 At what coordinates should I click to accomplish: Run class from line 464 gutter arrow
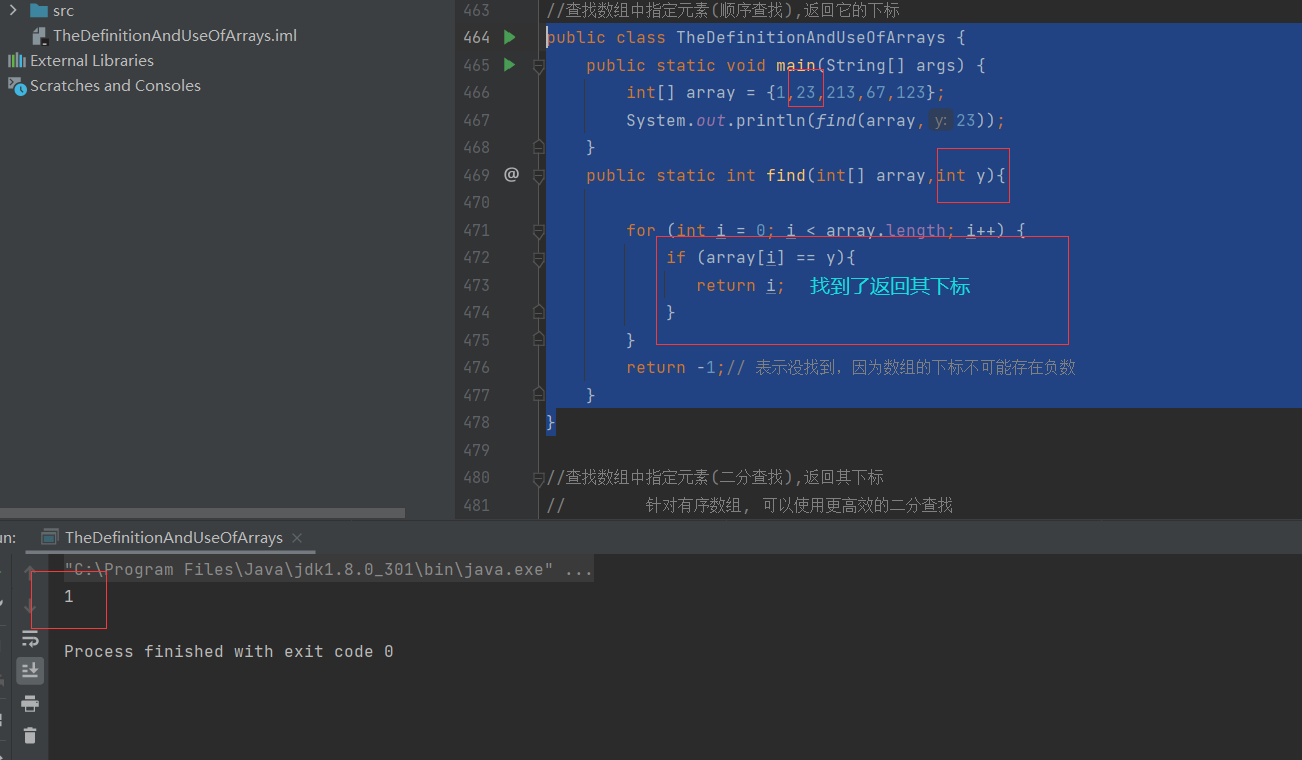tap(510, 37)
